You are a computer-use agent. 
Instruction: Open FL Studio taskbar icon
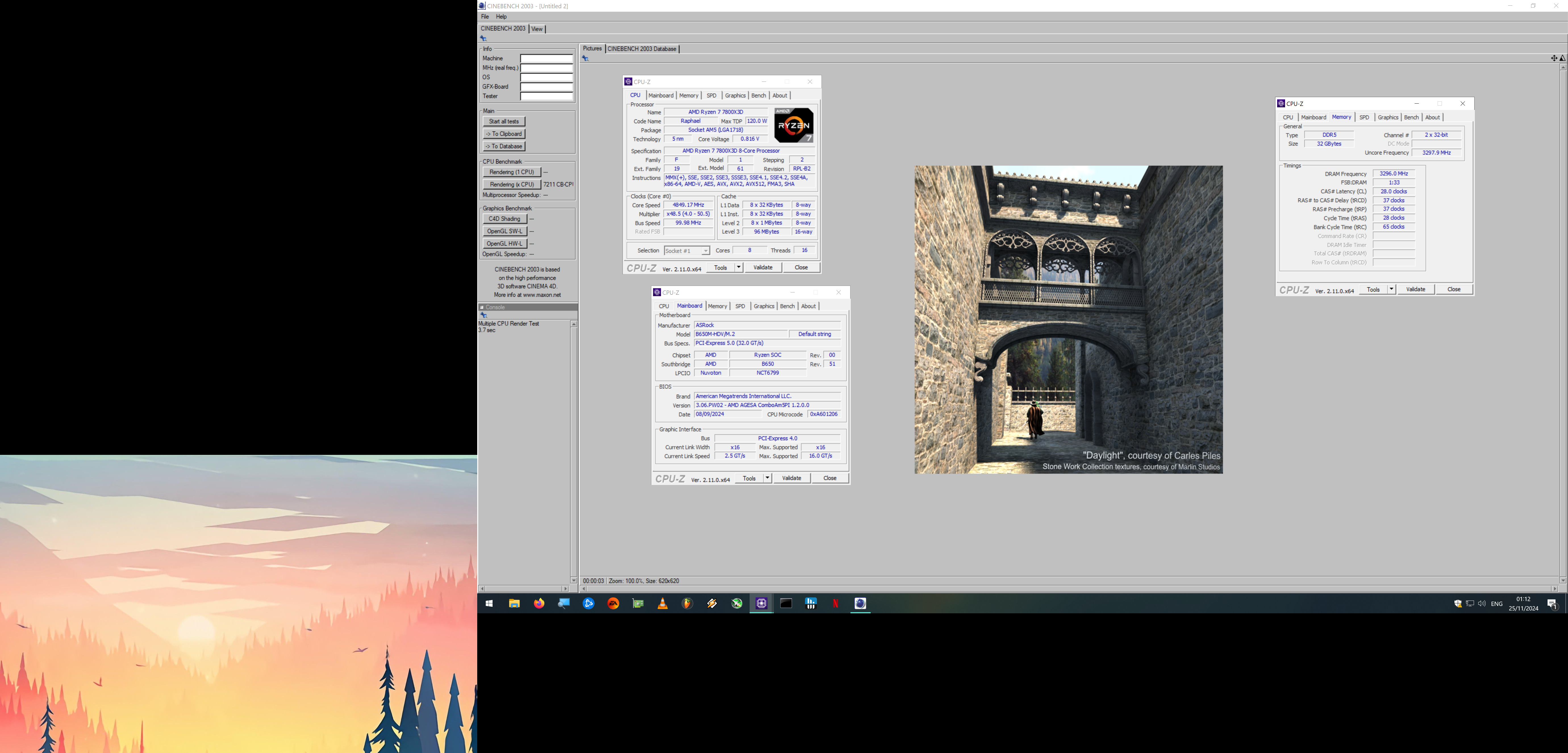687,603
